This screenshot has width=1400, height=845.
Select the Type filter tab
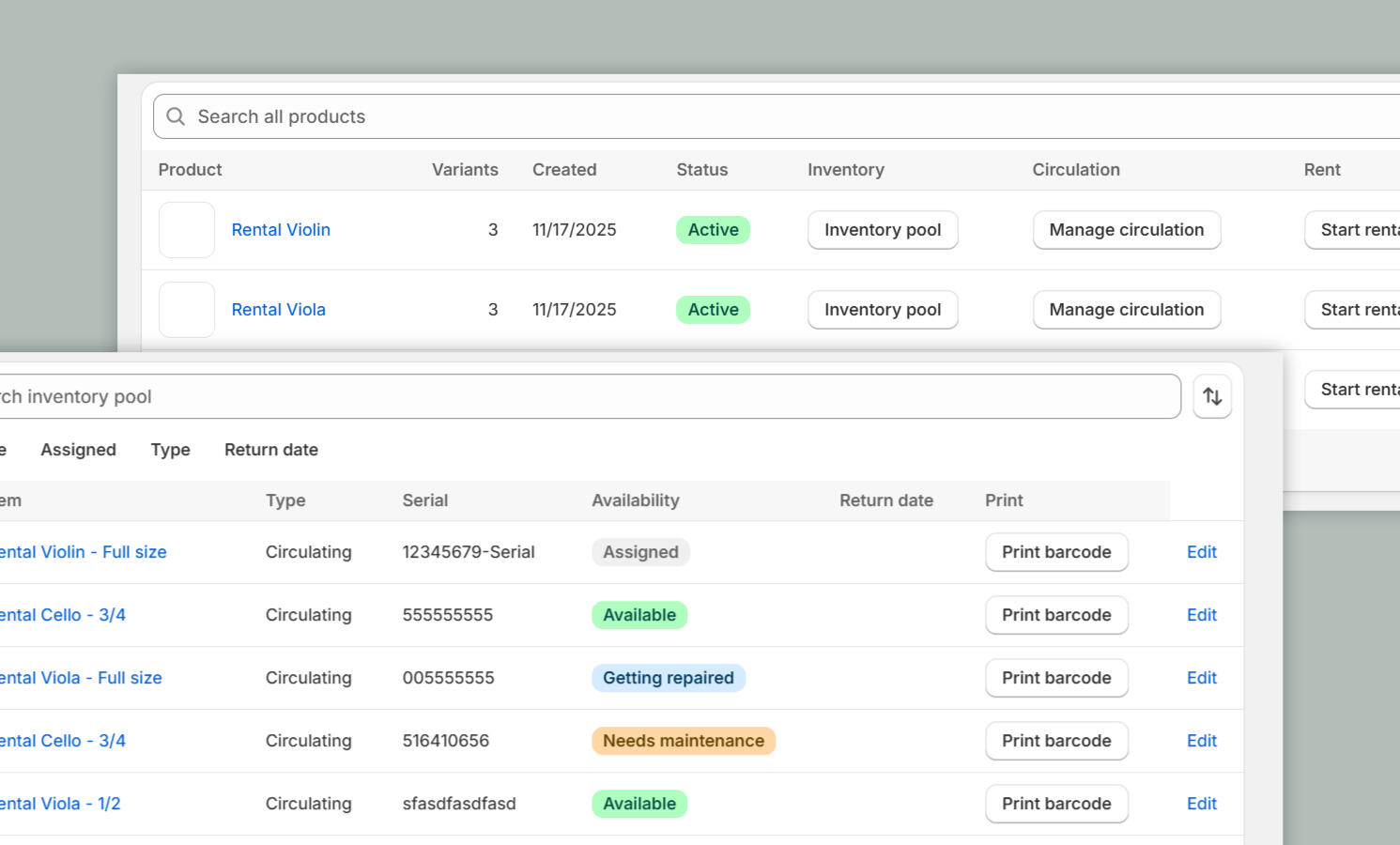pyautogui.click(x=170, y=450)
